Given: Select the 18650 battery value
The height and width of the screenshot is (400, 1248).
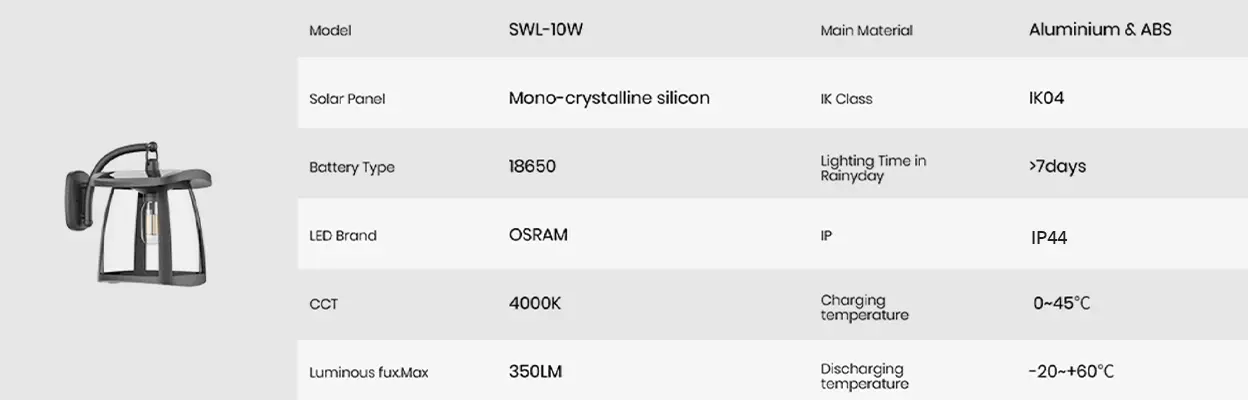Looking at the screenshot, I should [x=532, y=166].
